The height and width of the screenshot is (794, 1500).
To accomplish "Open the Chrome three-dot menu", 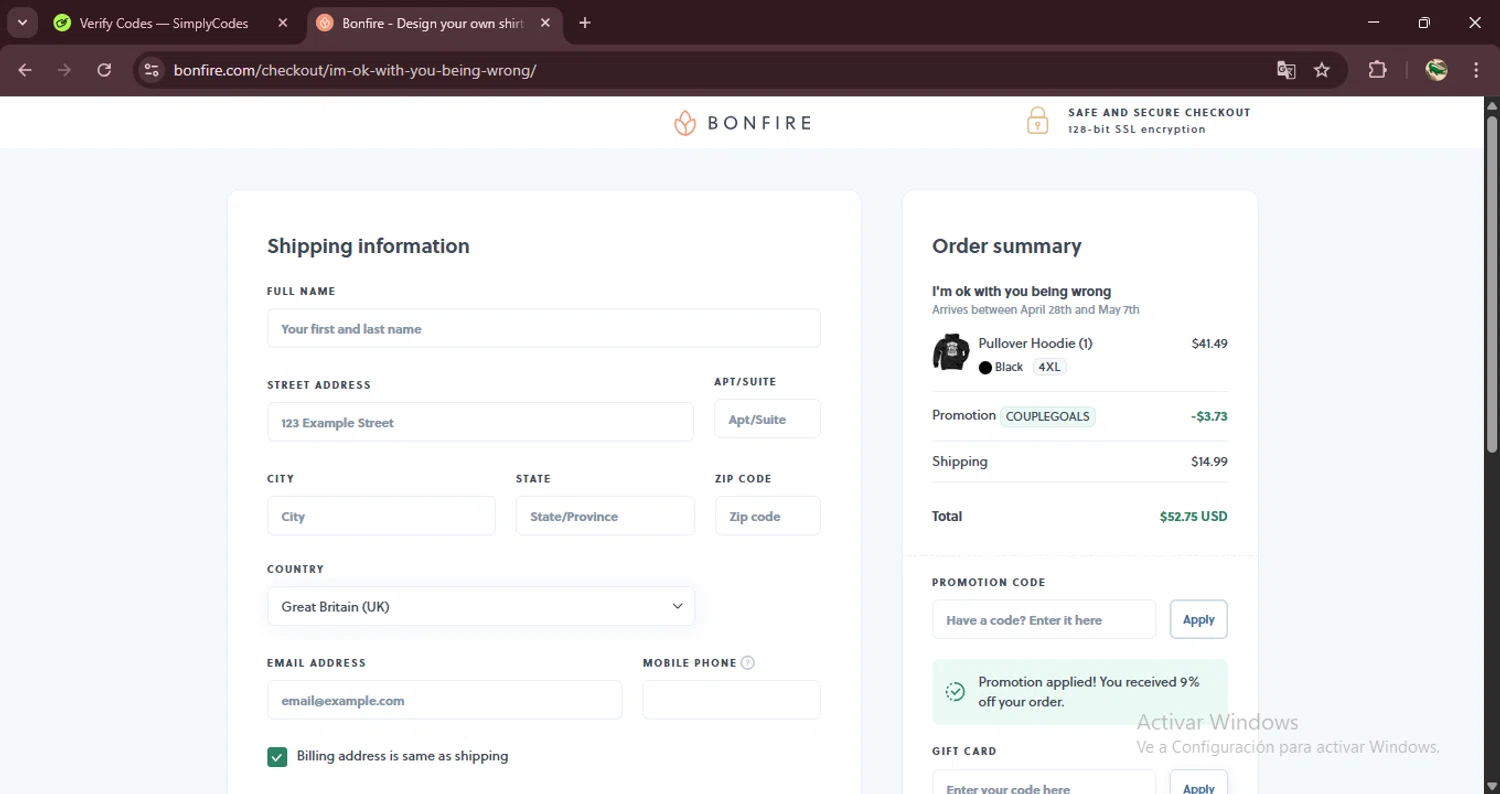I will [1476, 70].
